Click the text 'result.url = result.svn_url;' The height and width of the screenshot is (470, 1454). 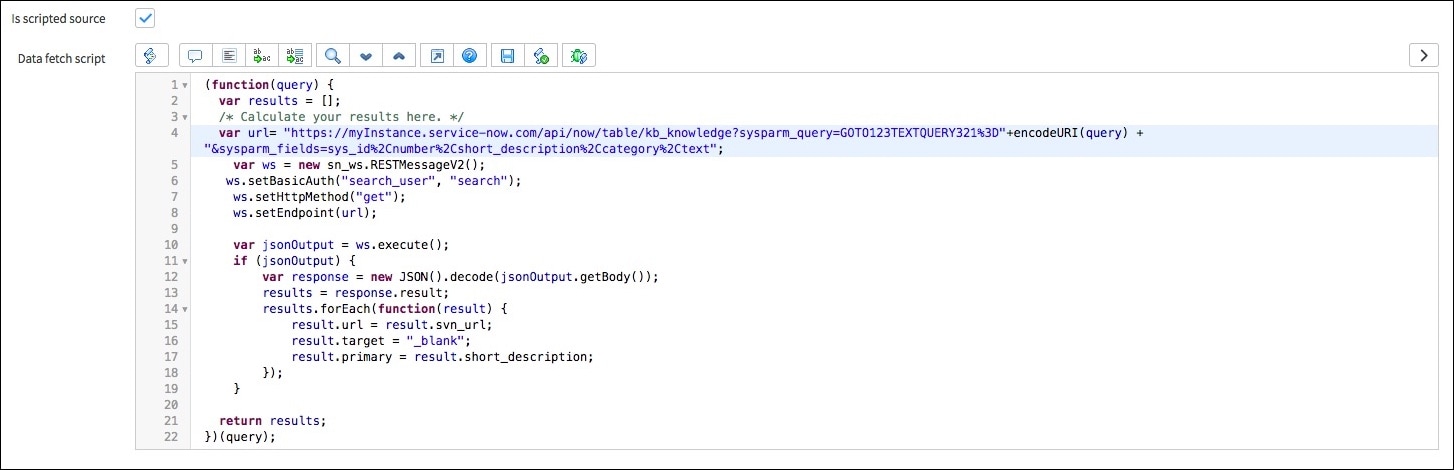pos(393,324)
